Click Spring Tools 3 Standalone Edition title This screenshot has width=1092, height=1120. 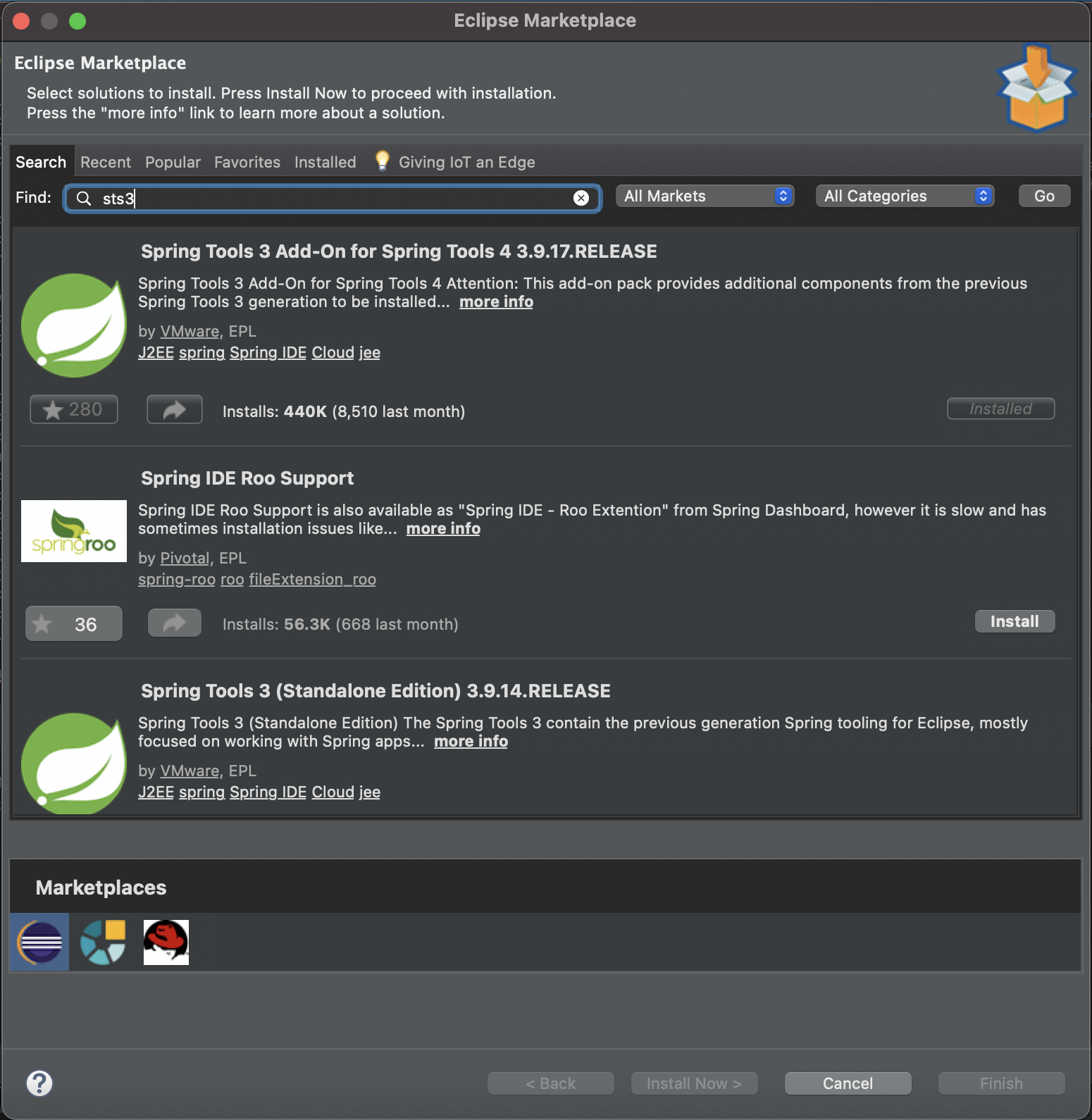(x=376, y=691)
